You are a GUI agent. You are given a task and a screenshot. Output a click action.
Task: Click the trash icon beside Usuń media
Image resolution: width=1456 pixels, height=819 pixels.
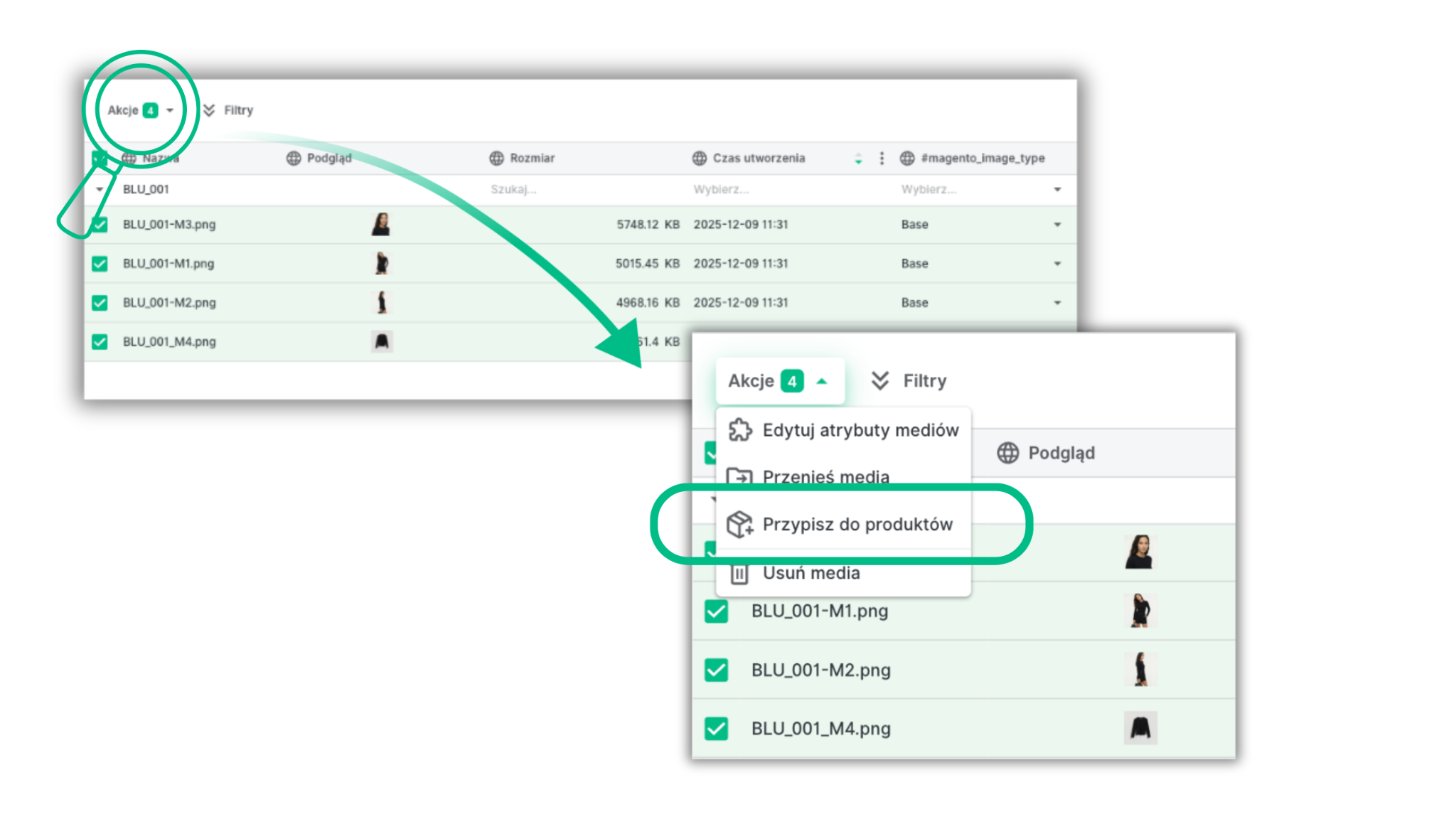coord(739,573)
